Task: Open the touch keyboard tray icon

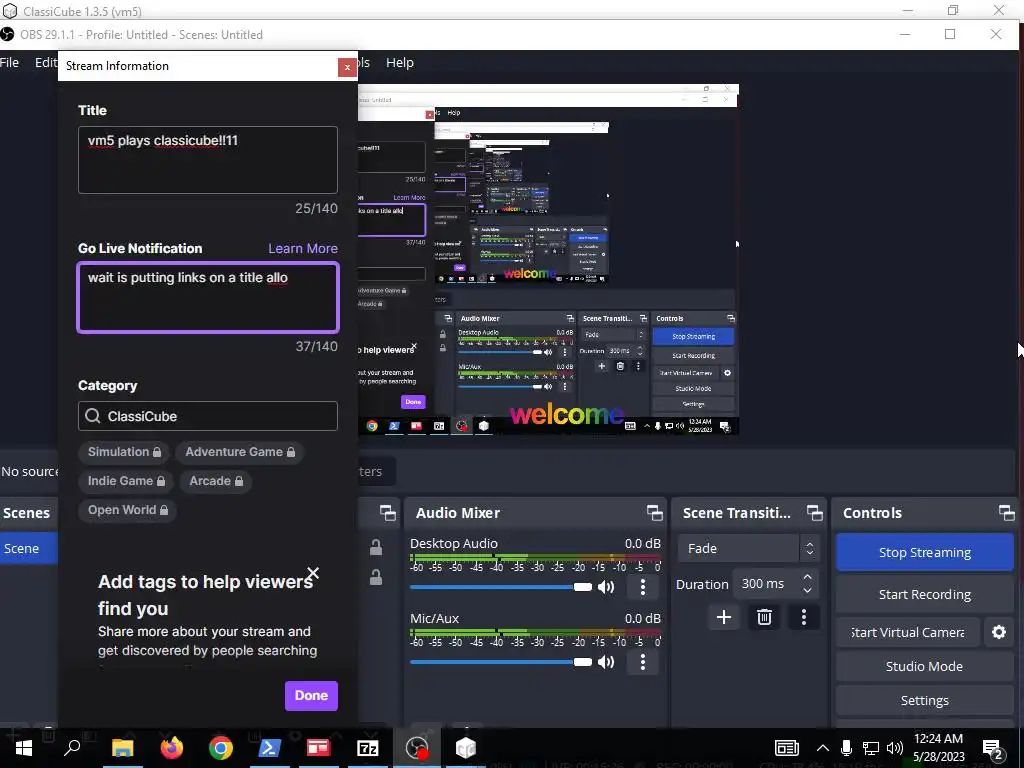Action: tap(787, 748)
